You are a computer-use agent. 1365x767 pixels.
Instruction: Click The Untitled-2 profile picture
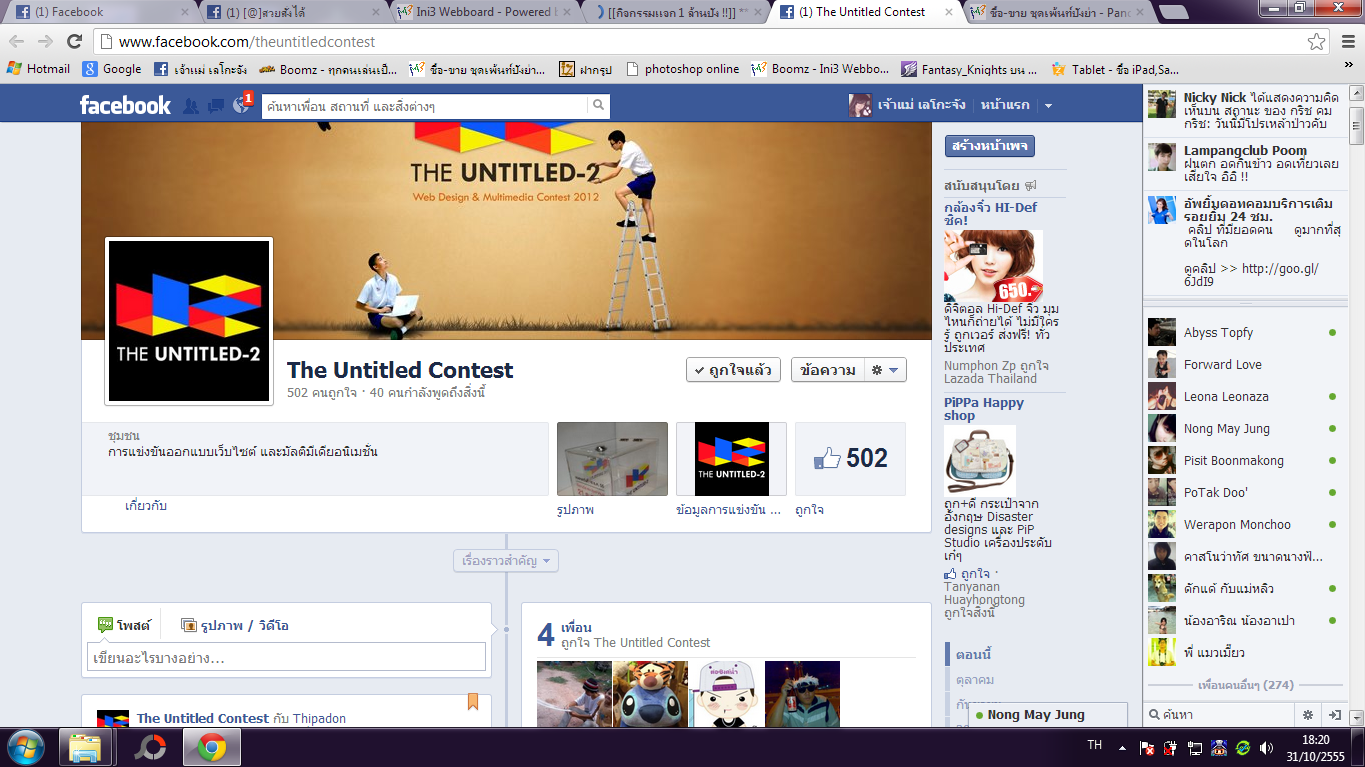point(189,321)
